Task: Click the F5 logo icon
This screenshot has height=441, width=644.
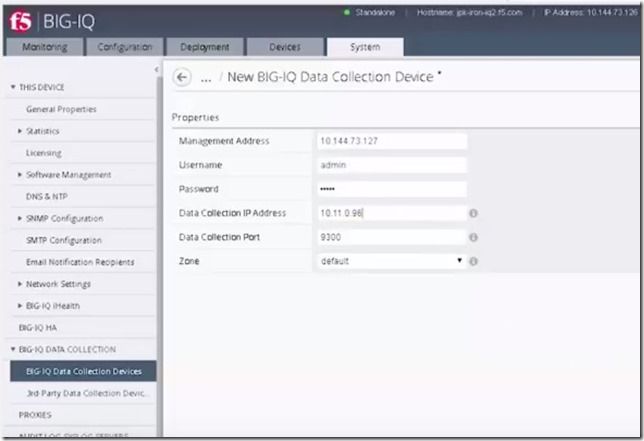Action: [x=20, y=21]
